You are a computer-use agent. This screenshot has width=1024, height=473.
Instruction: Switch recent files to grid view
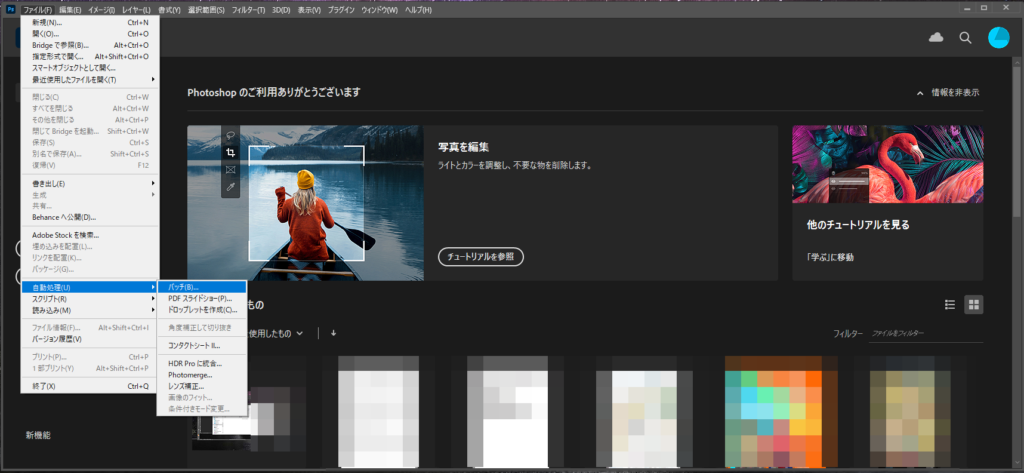click(x=974, y=304)
